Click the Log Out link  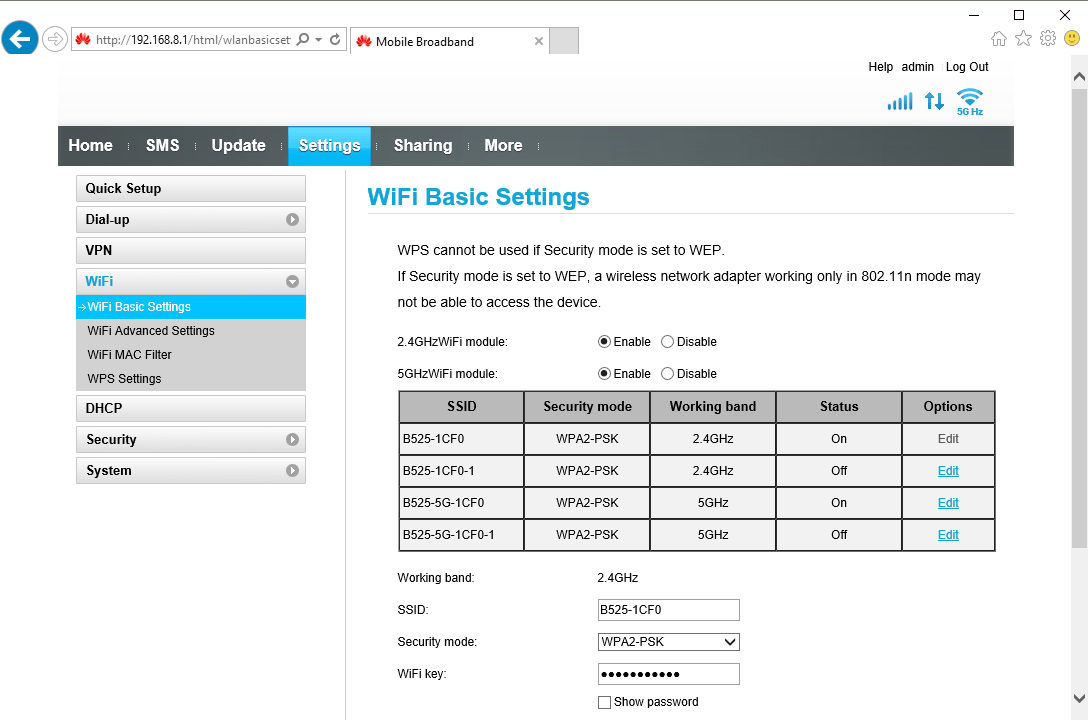coord(966,67)
